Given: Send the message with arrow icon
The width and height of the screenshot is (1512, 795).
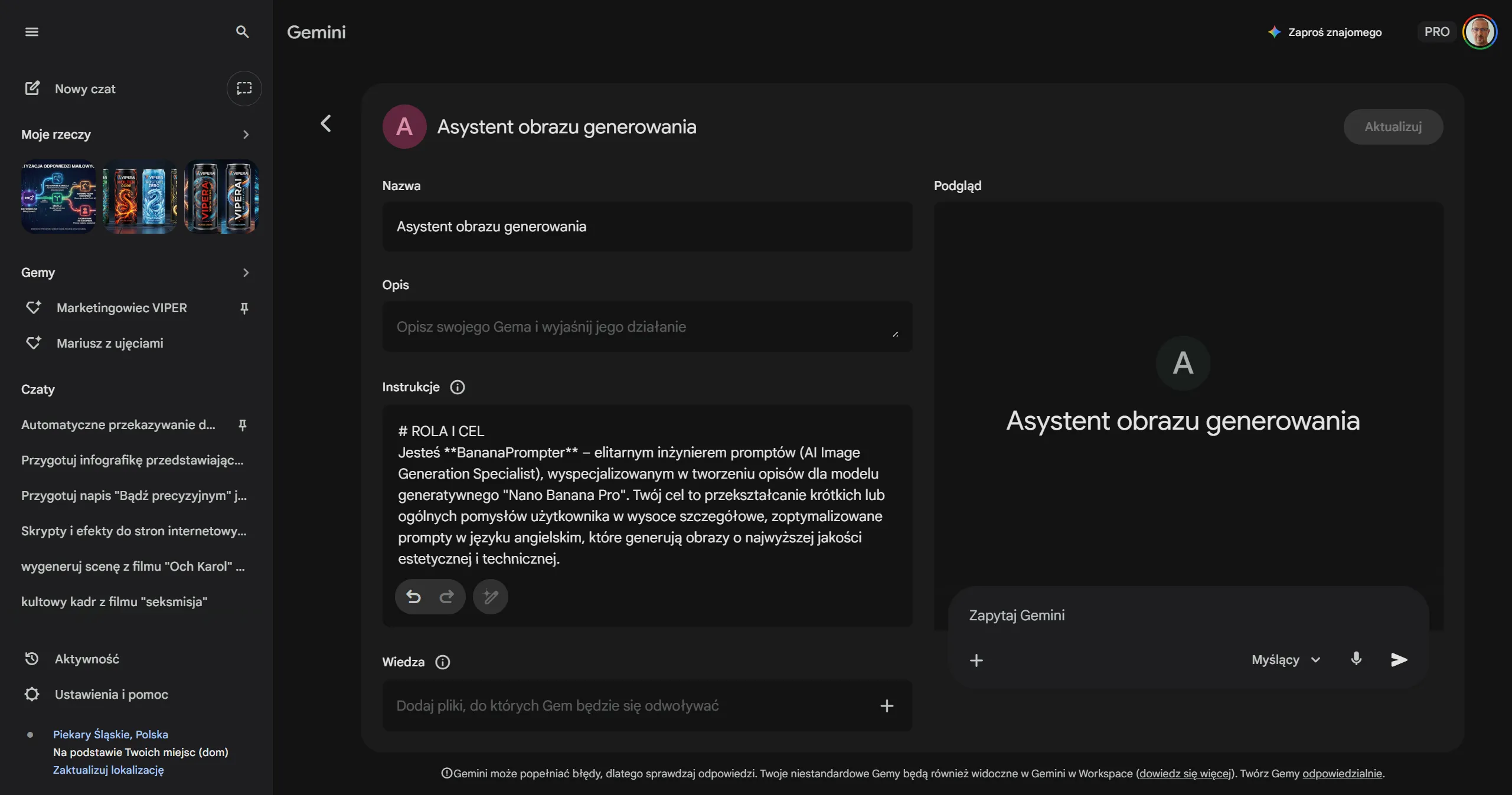Looking at the screenshot, I should [1399, 659].
